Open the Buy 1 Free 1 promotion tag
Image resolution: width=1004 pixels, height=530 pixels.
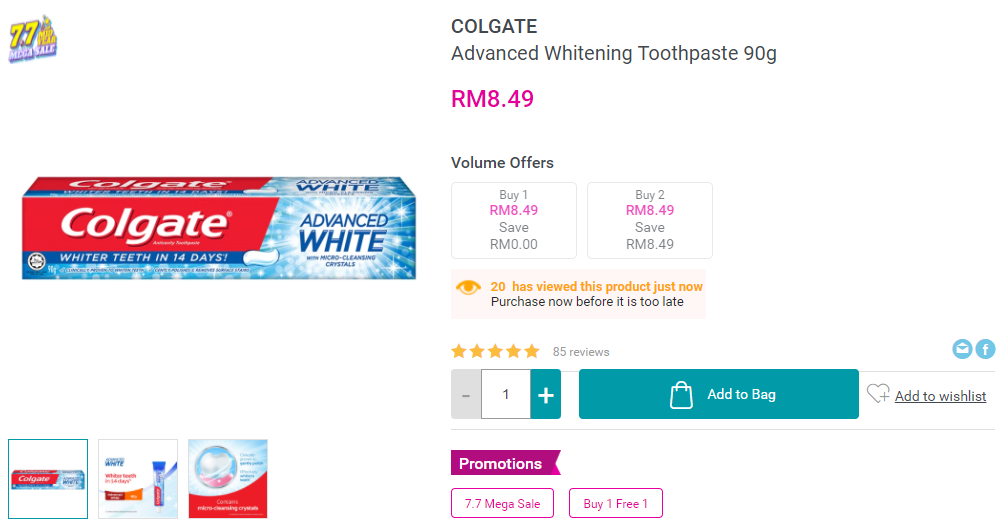coord(616,504)
